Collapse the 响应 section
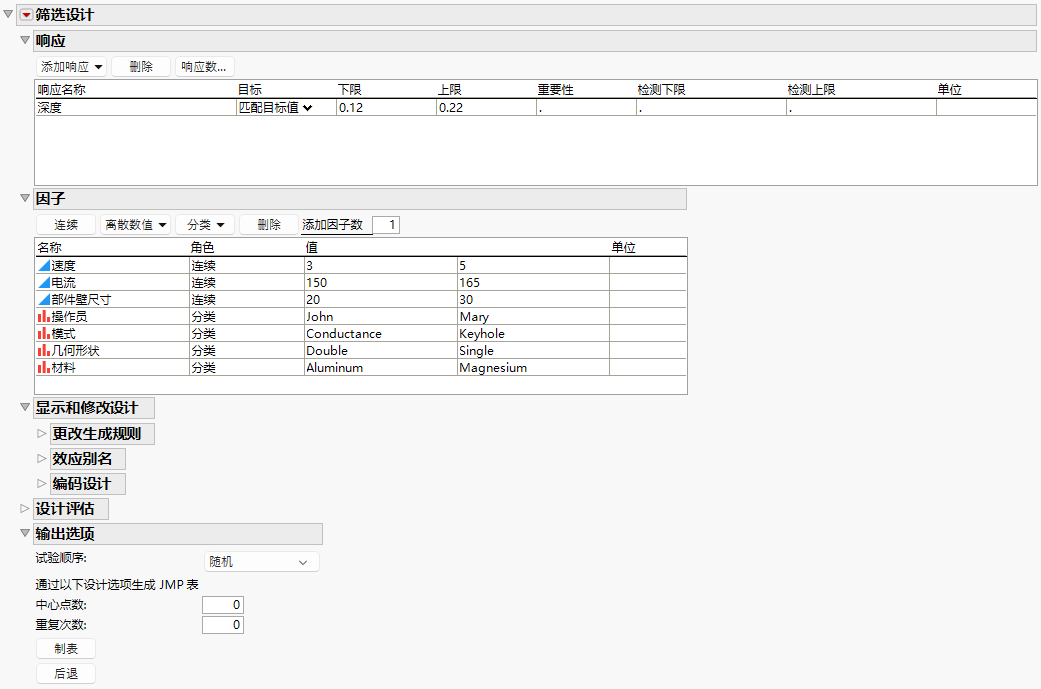Viewport: 1041px width, 689px height. tap(25, 40)
